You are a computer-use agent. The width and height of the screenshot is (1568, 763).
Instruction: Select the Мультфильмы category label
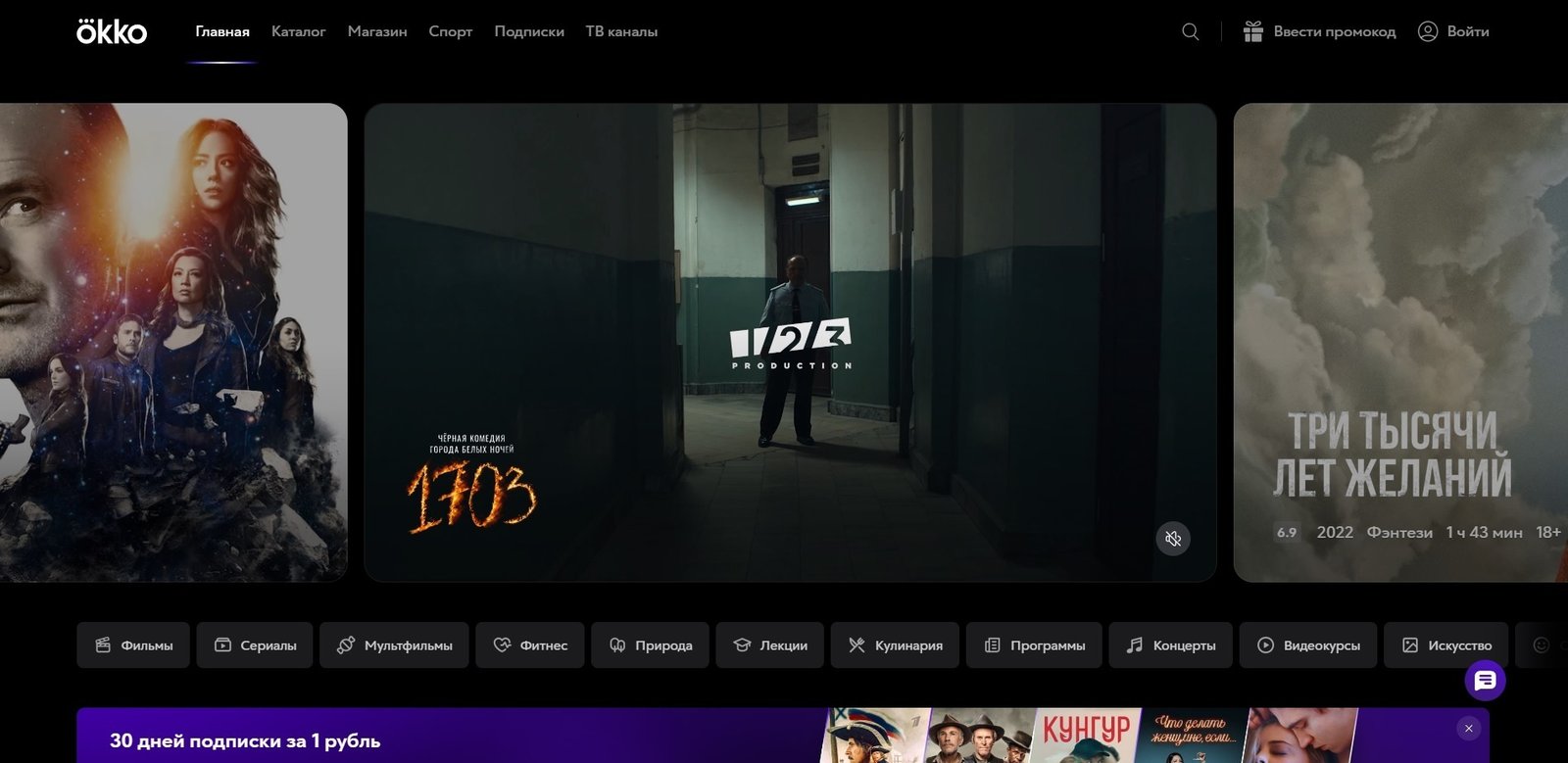tap(409, 645)
